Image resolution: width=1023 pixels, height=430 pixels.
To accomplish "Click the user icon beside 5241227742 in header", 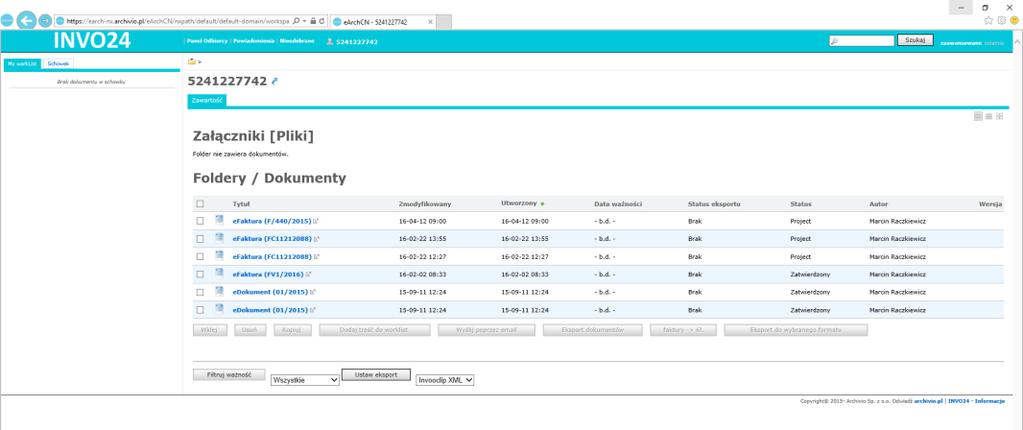I will pos(329,42).
